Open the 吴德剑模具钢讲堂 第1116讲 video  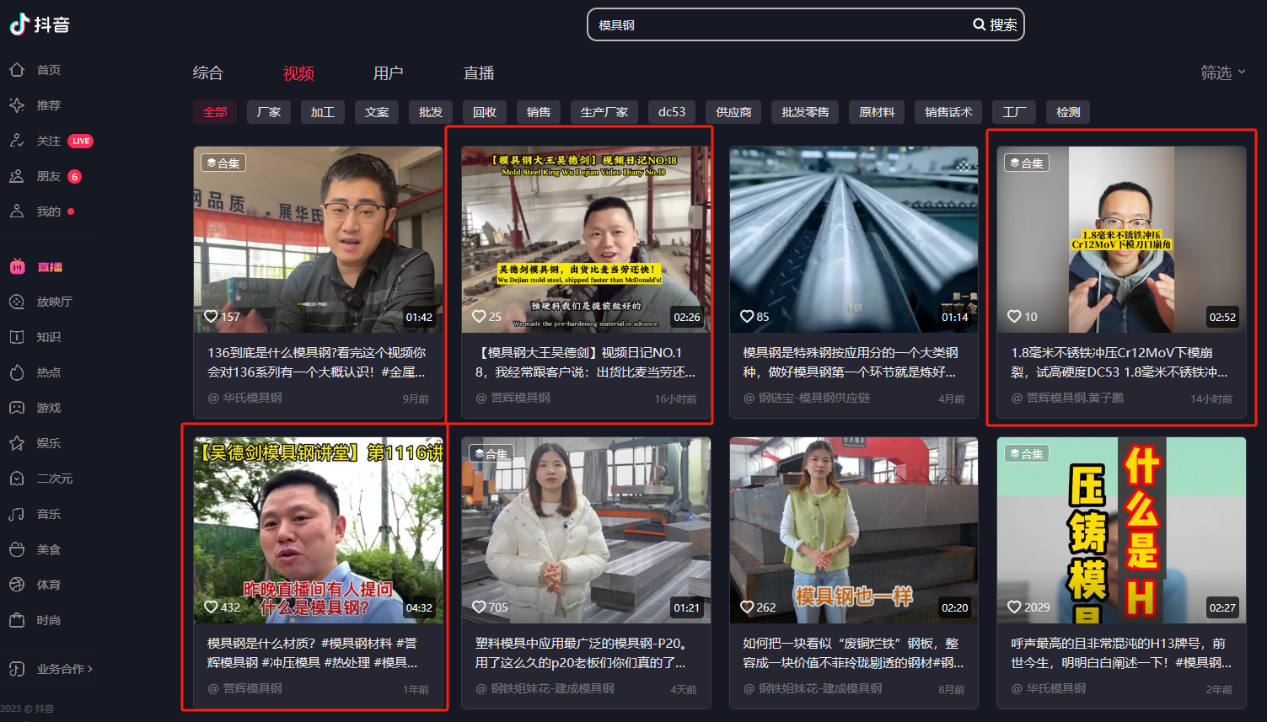318,530
